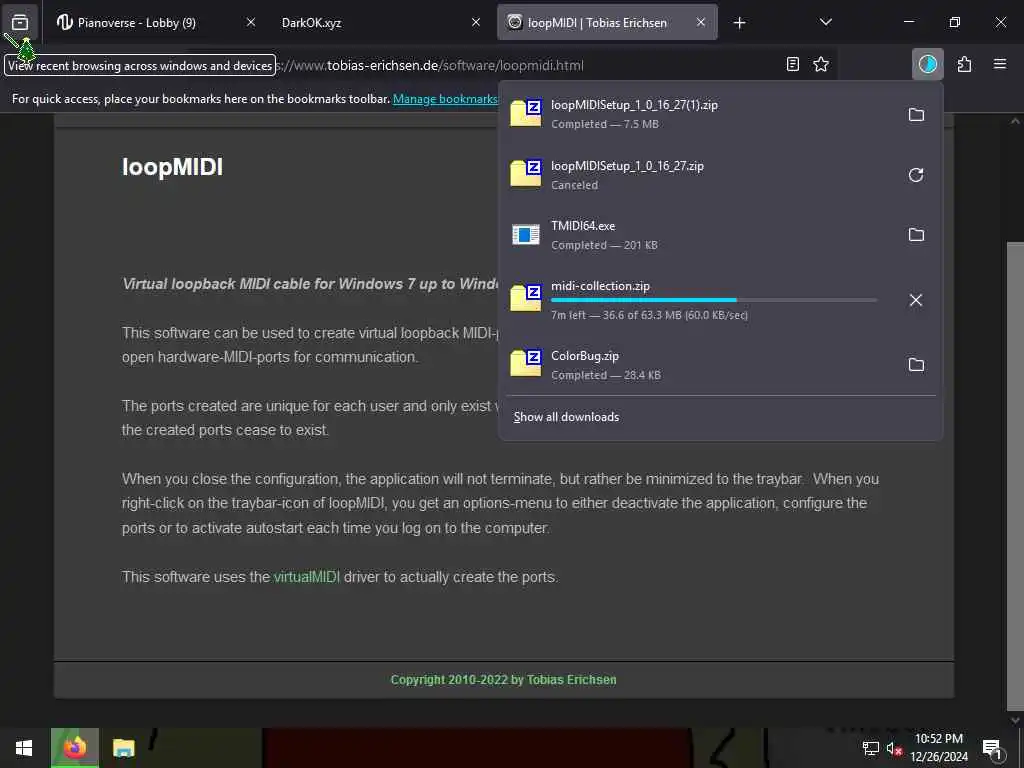
Task: Retry canceled loopMIDISetup_1_0_16_27.zip download
Action: tap(916, 175)
